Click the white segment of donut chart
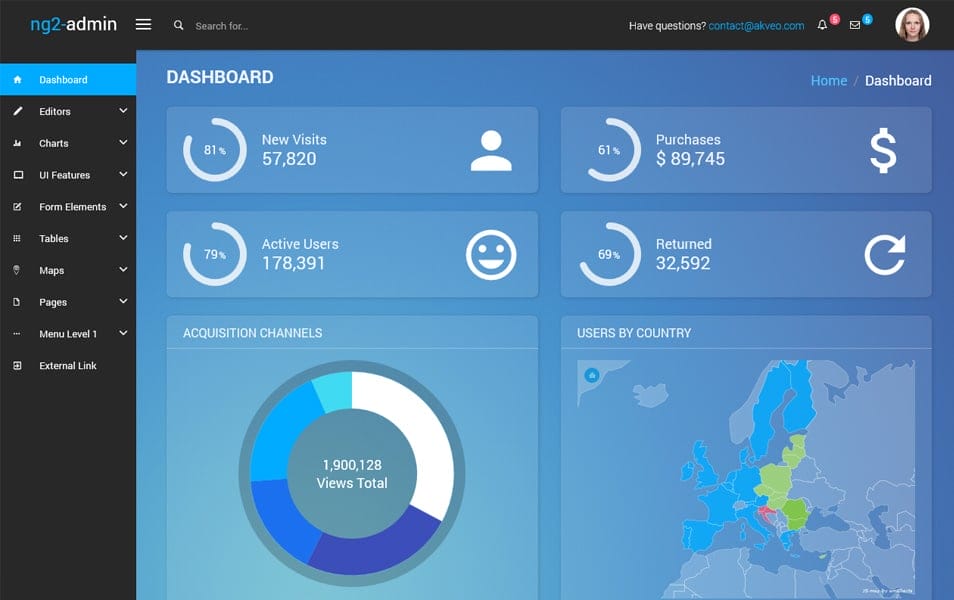 coord(415,430)
